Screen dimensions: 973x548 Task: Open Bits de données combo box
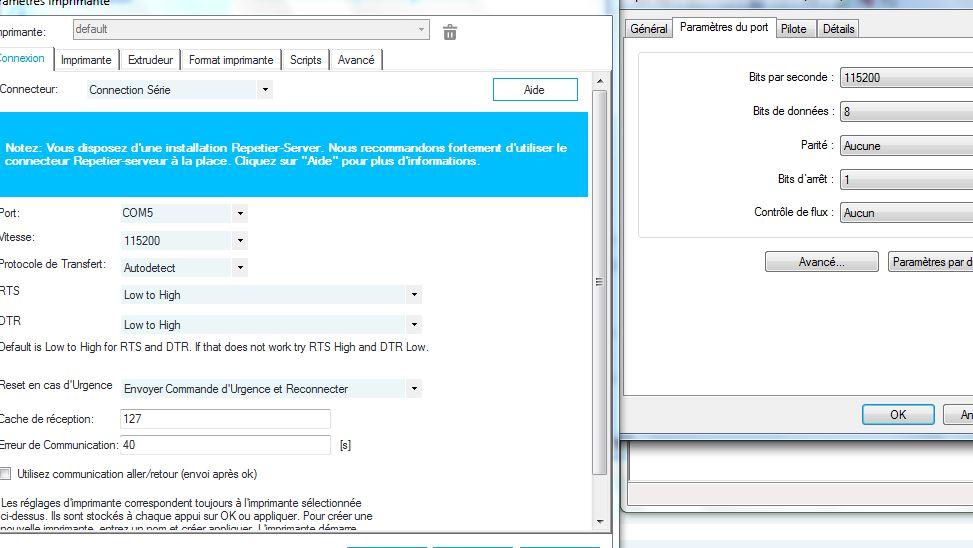906,112
